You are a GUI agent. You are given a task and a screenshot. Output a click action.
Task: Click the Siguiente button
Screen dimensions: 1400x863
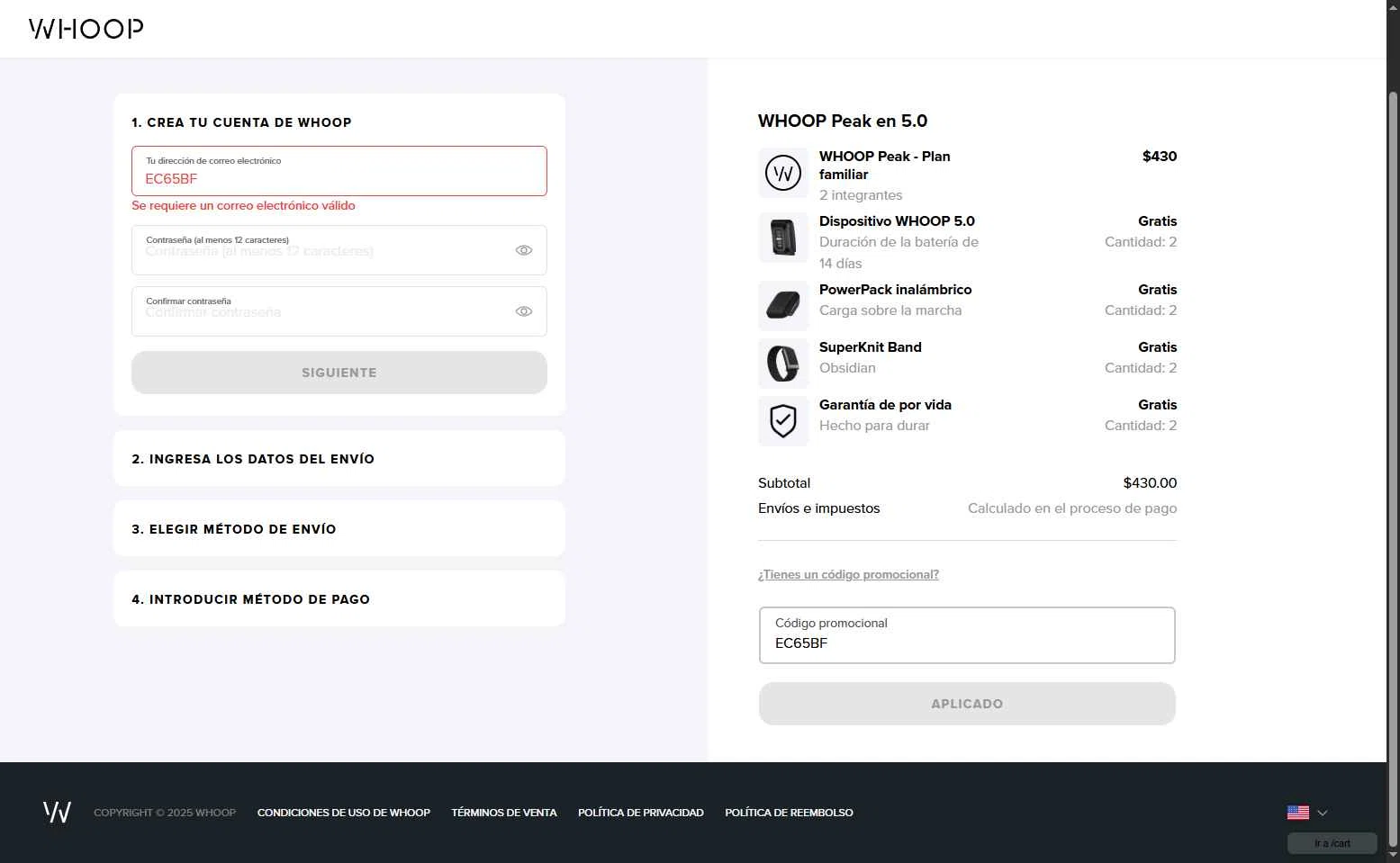339,373
